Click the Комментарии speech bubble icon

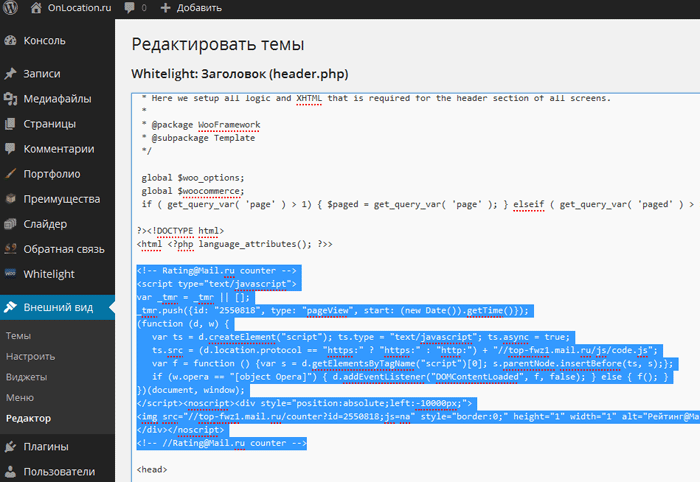click(x=10, y=149)
